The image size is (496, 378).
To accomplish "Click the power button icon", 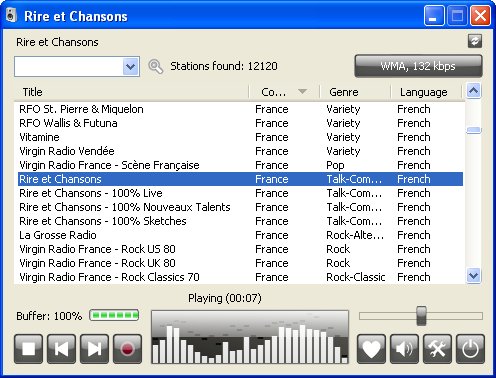I will tap(470, 349).
